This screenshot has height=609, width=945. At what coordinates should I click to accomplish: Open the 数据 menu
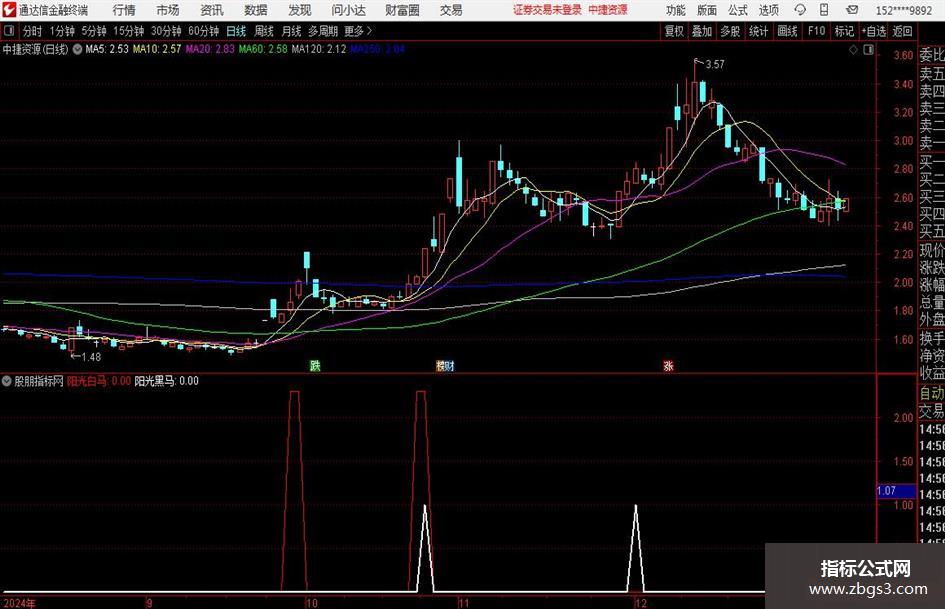pos(256,10)
